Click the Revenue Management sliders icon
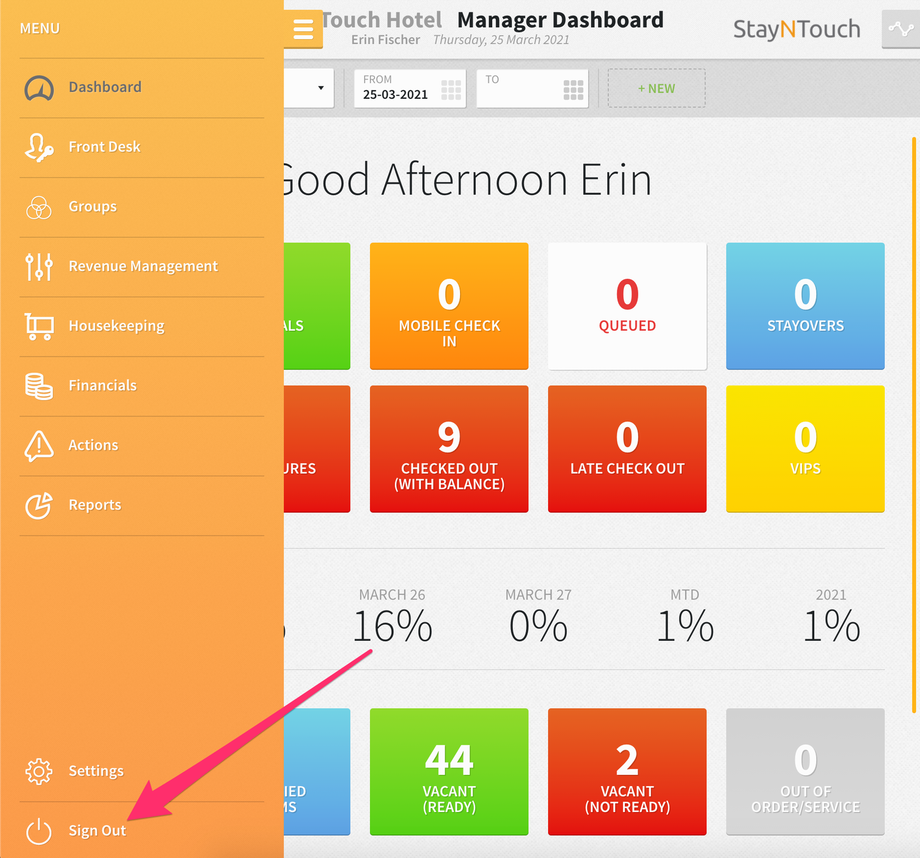Image resolution: width=920 pixels, height=858 pixels. (39, 266)
